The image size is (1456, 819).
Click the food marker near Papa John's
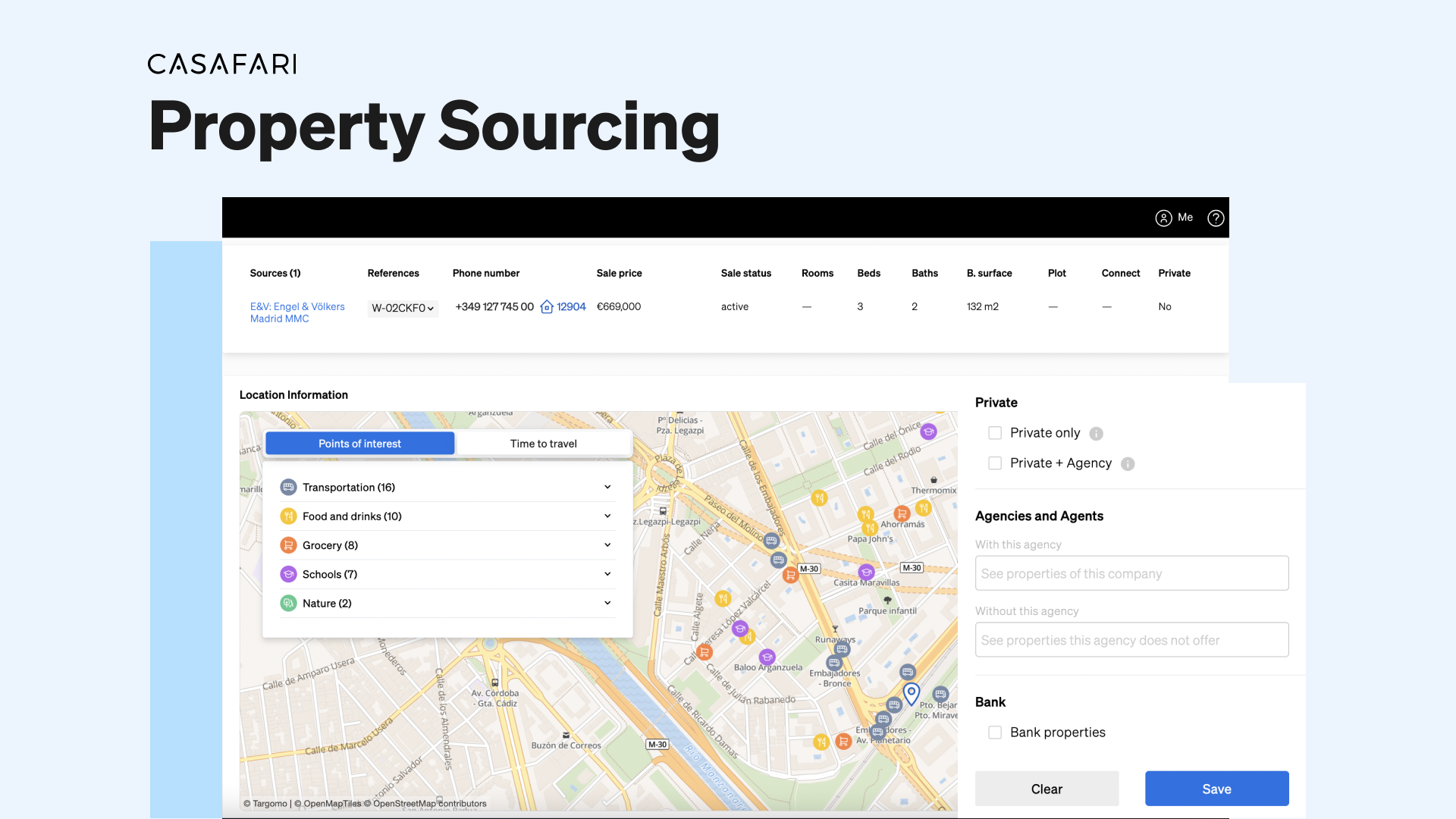point(870,527)
